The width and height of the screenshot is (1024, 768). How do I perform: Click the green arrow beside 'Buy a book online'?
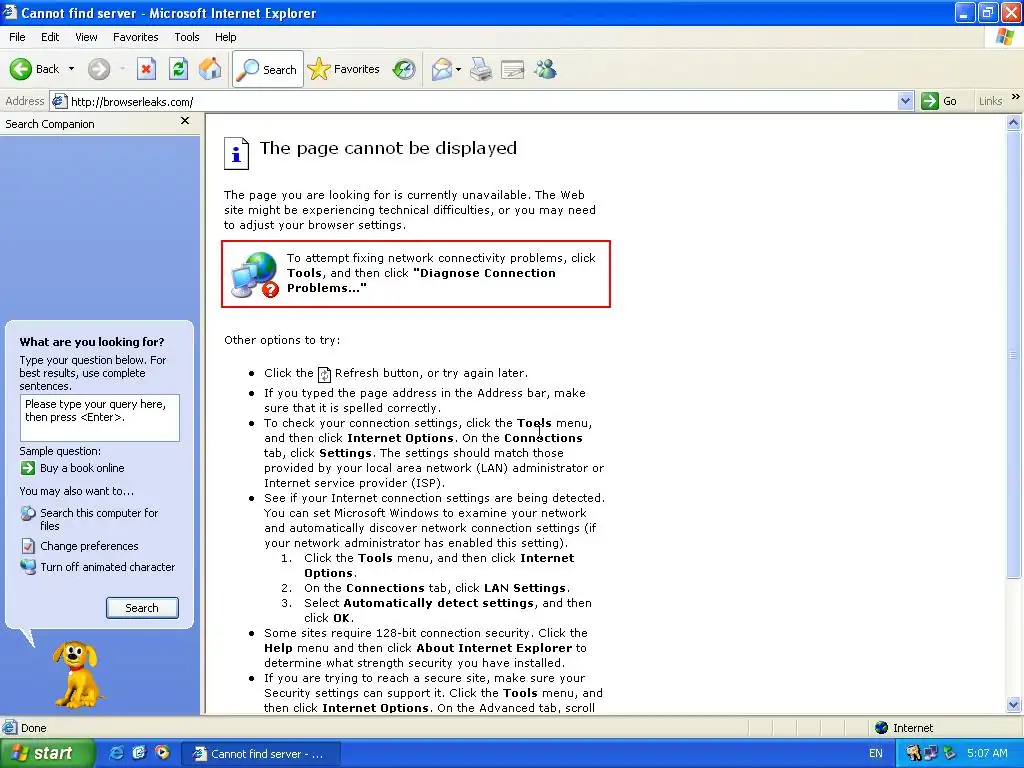pos(27,468)
